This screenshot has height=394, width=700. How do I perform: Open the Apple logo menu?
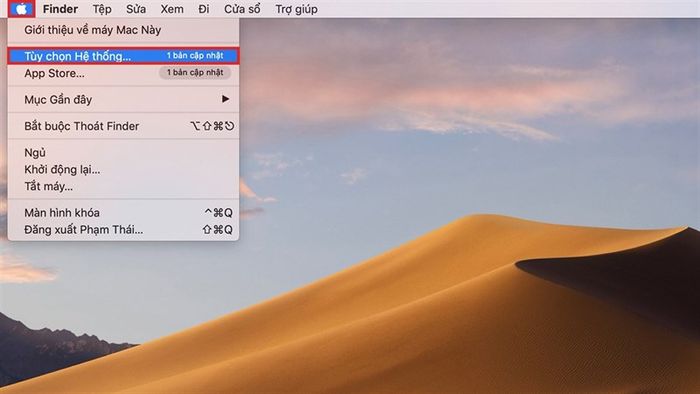[21, 8]
